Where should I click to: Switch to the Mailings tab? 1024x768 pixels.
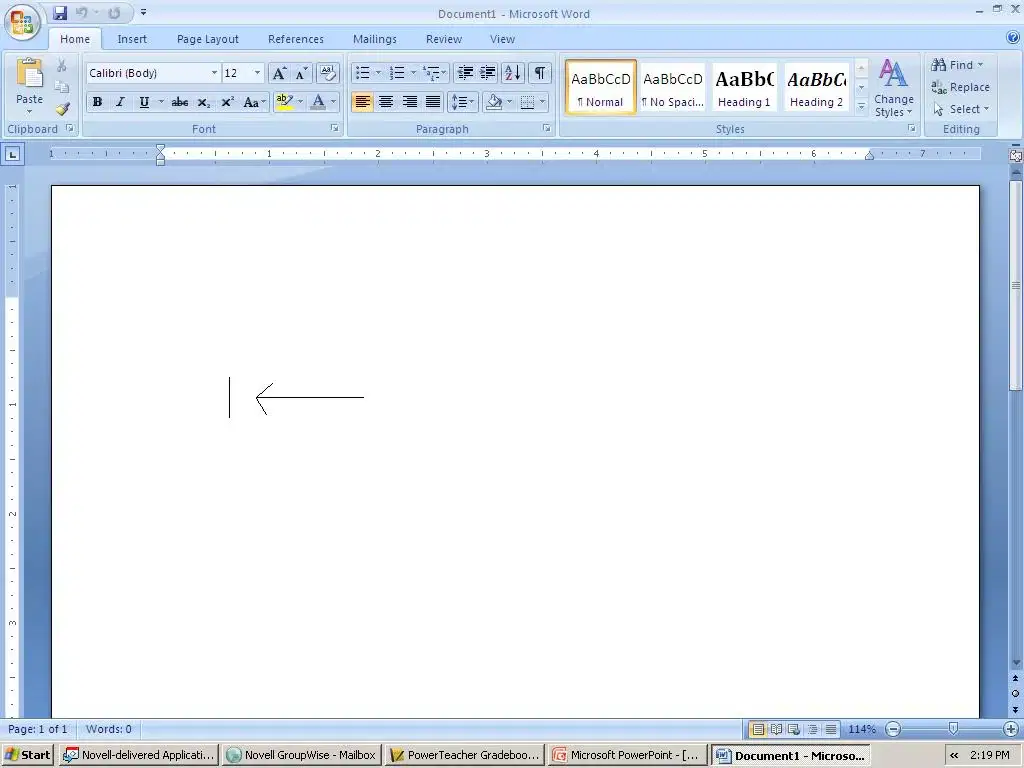pyautogui.click(x=375, y=39)
